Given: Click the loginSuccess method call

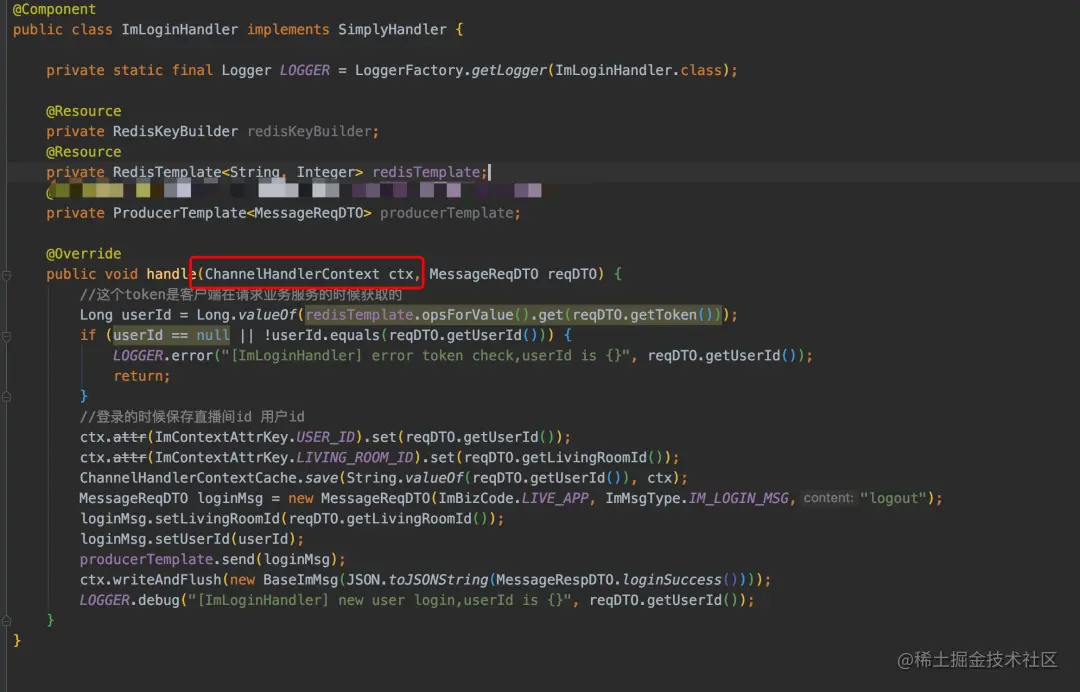Looking at the screenshot, I should coord(672,580).
